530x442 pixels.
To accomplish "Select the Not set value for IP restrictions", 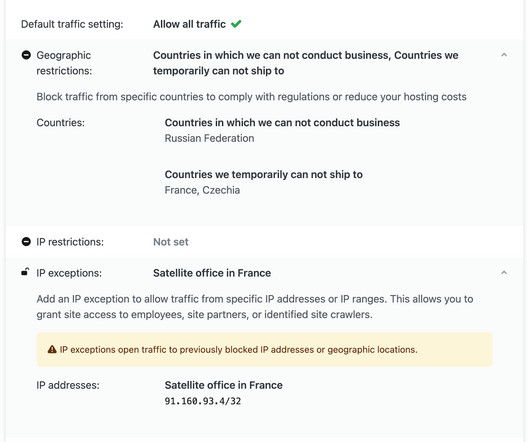I will [x=171, y=242].
